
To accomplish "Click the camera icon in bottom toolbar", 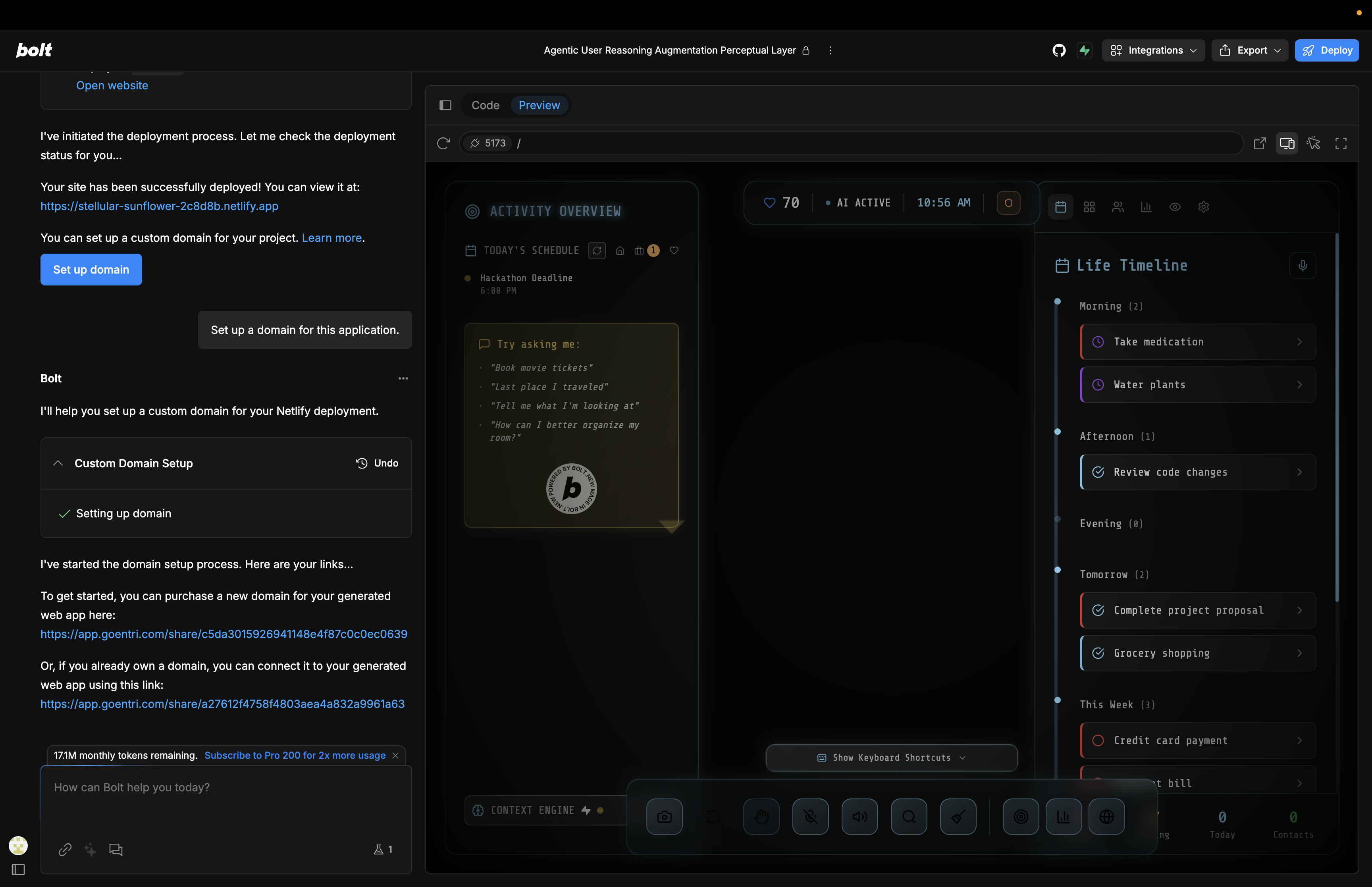I will 664,816.
